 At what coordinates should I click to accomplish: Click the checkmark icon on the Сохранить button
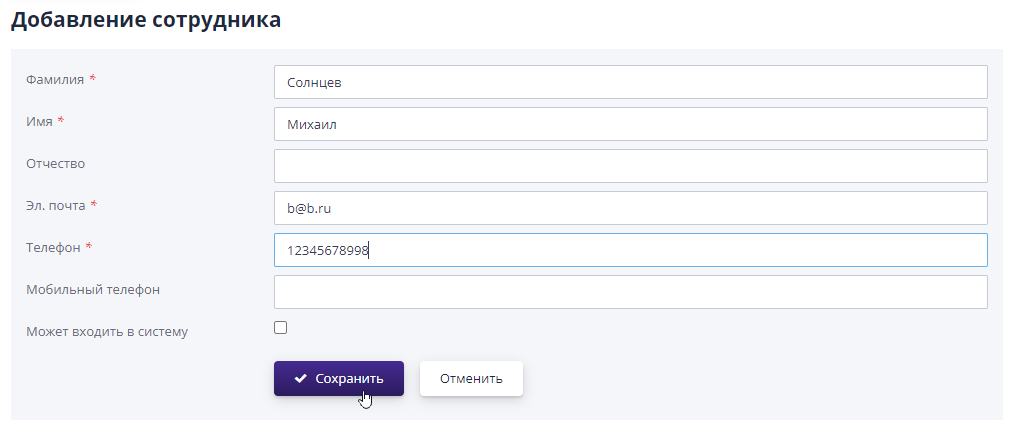[x=300, y=379]
